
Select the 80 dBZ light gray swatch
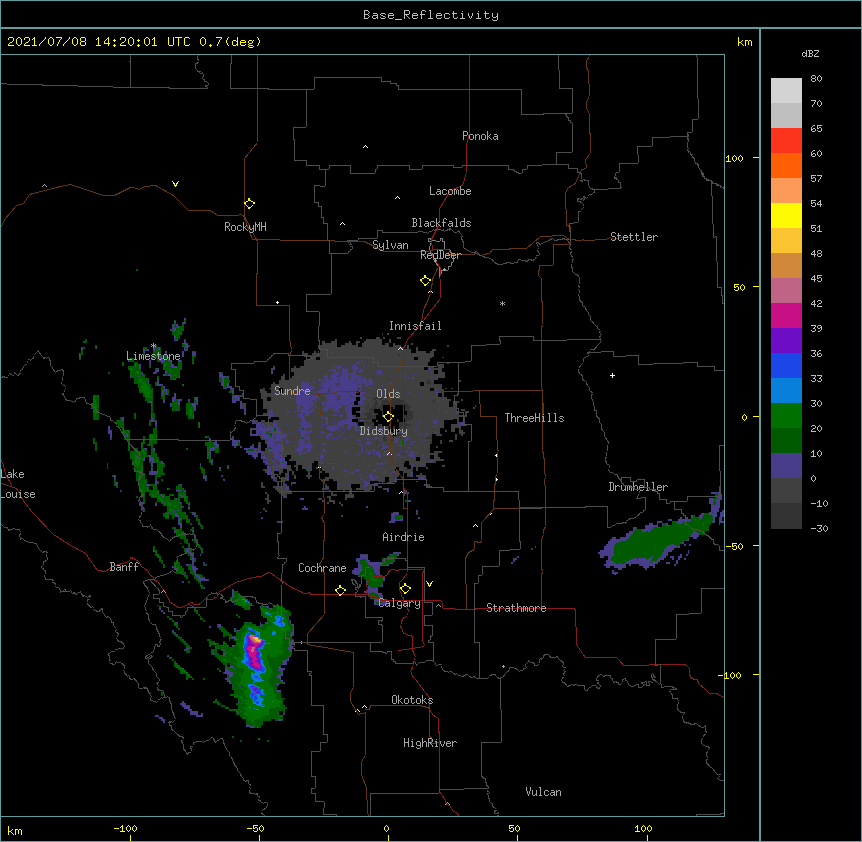pos(786,90)
